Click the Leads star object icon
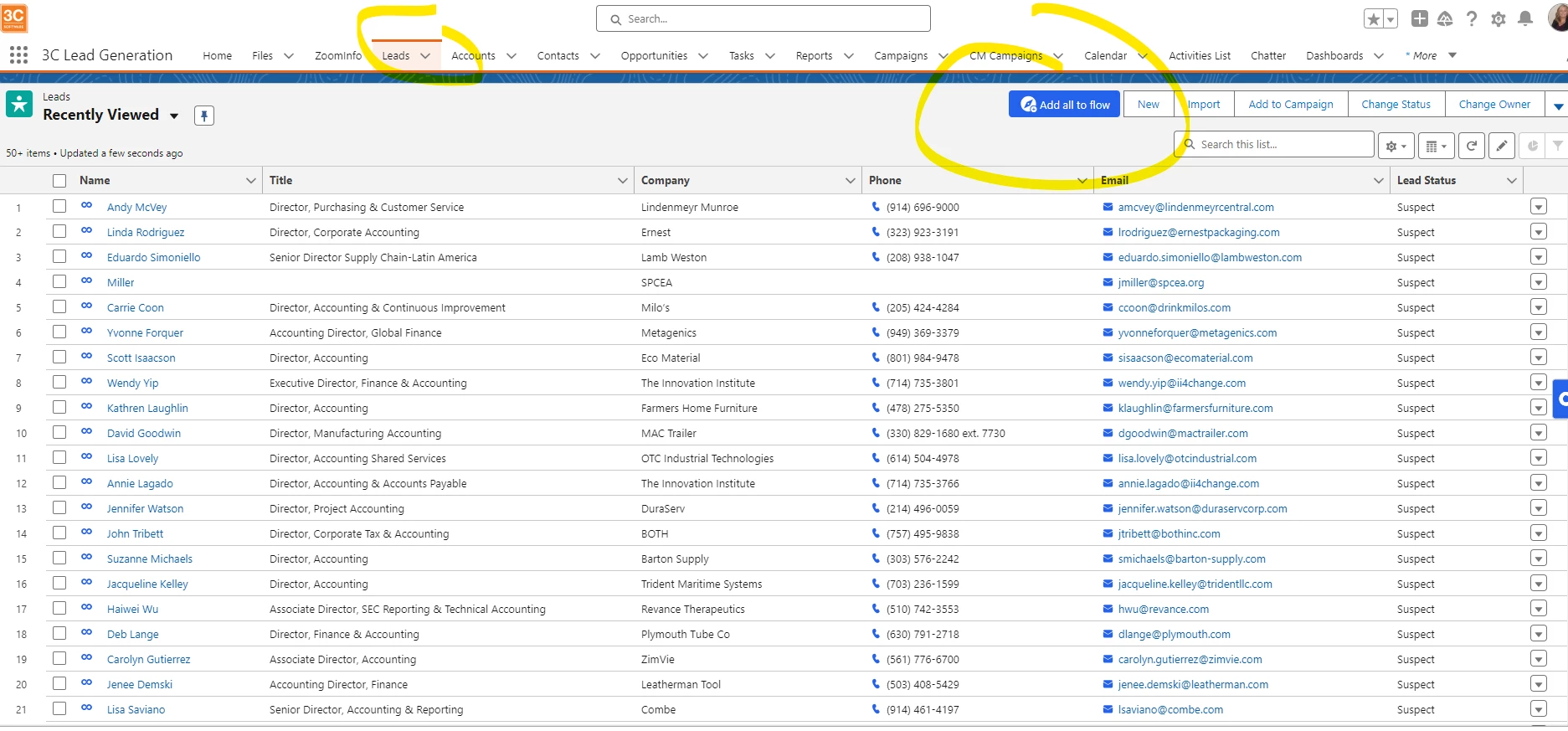 pyautogui.click(x=19, y=105)
